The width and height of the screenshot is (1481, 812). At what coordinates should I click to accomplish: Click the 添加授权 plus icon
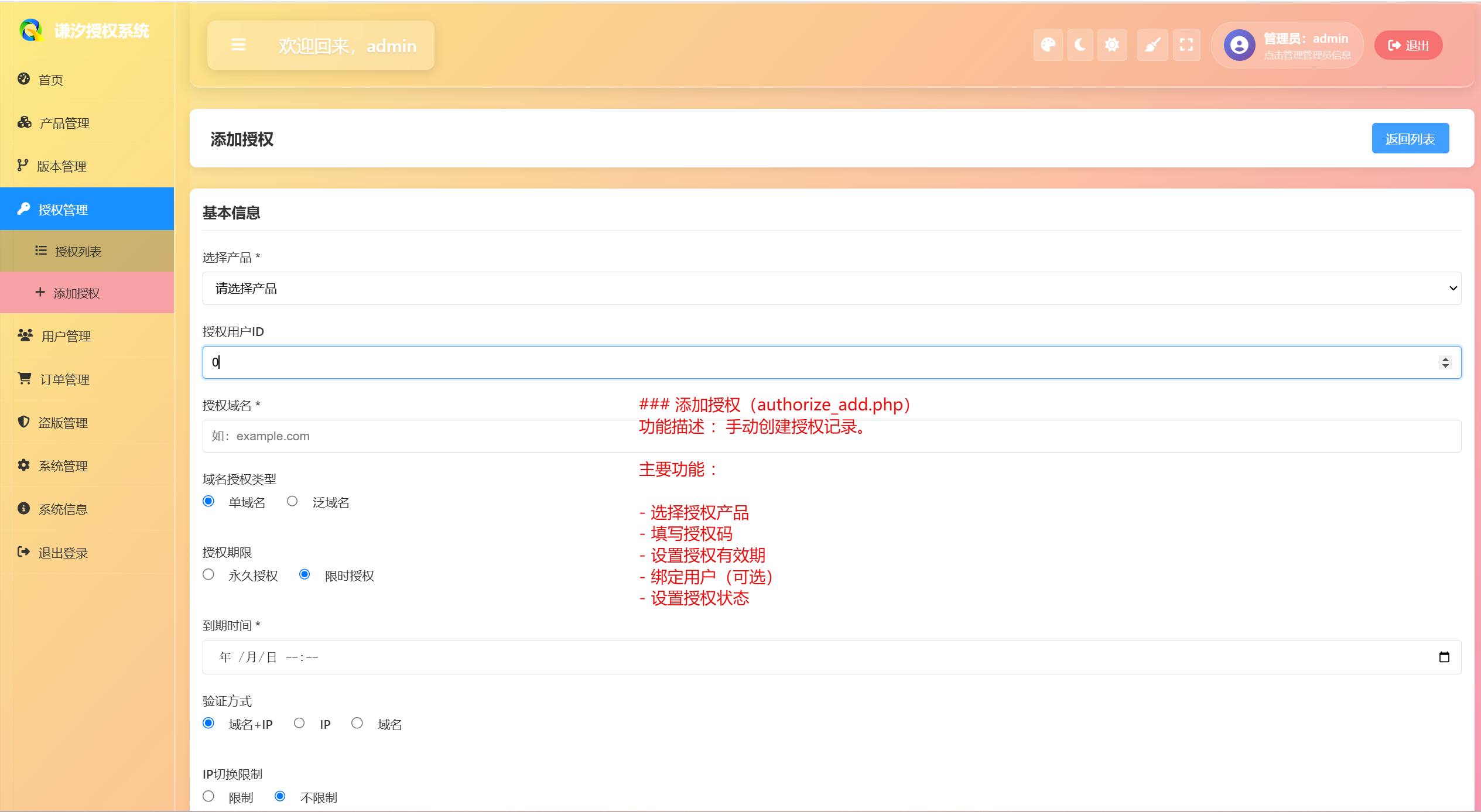(x=40, y=292)
